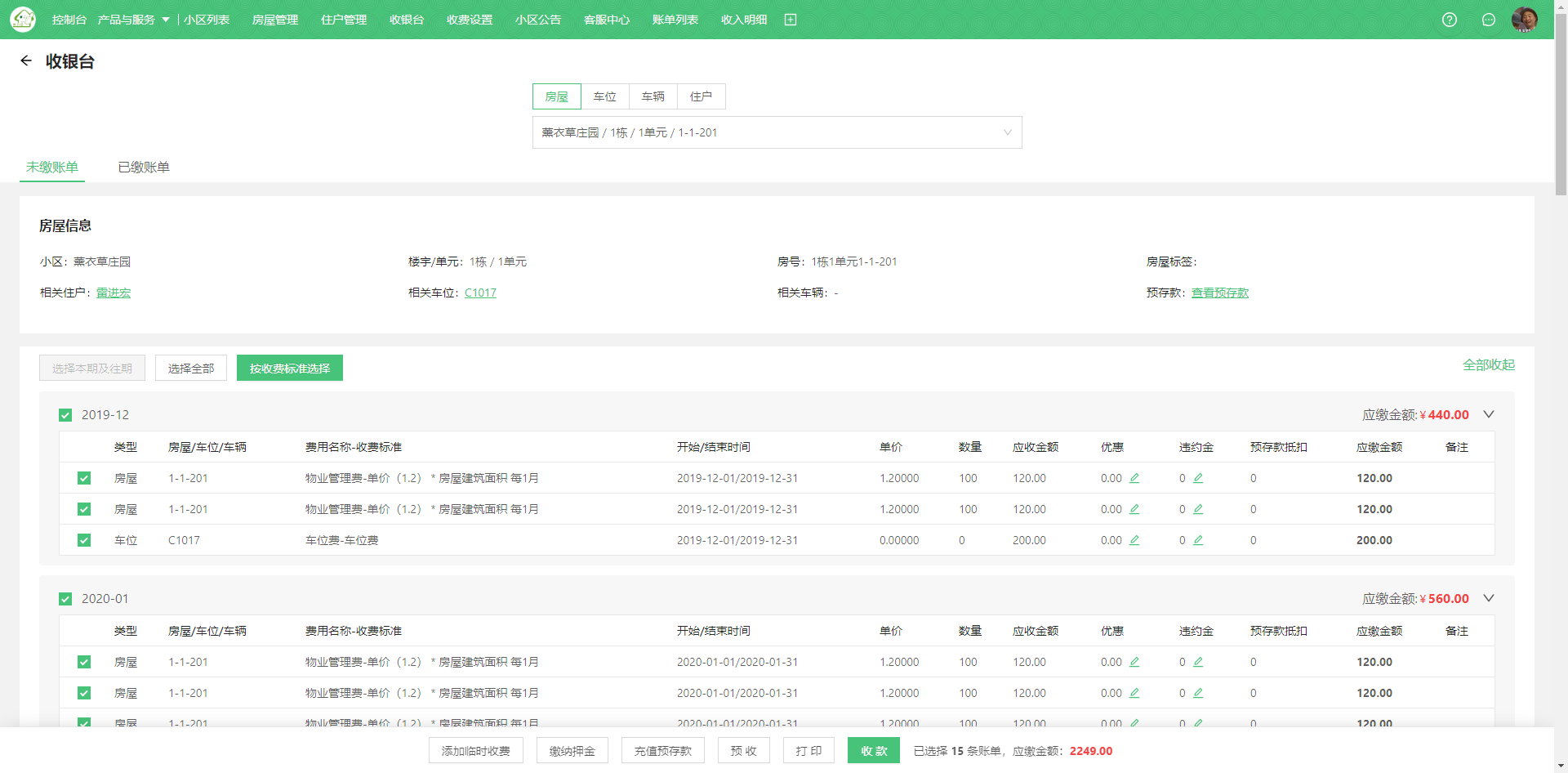Collapse the 2020-01 bill group chevron

pyautogui.click(x=1489, y=598)
